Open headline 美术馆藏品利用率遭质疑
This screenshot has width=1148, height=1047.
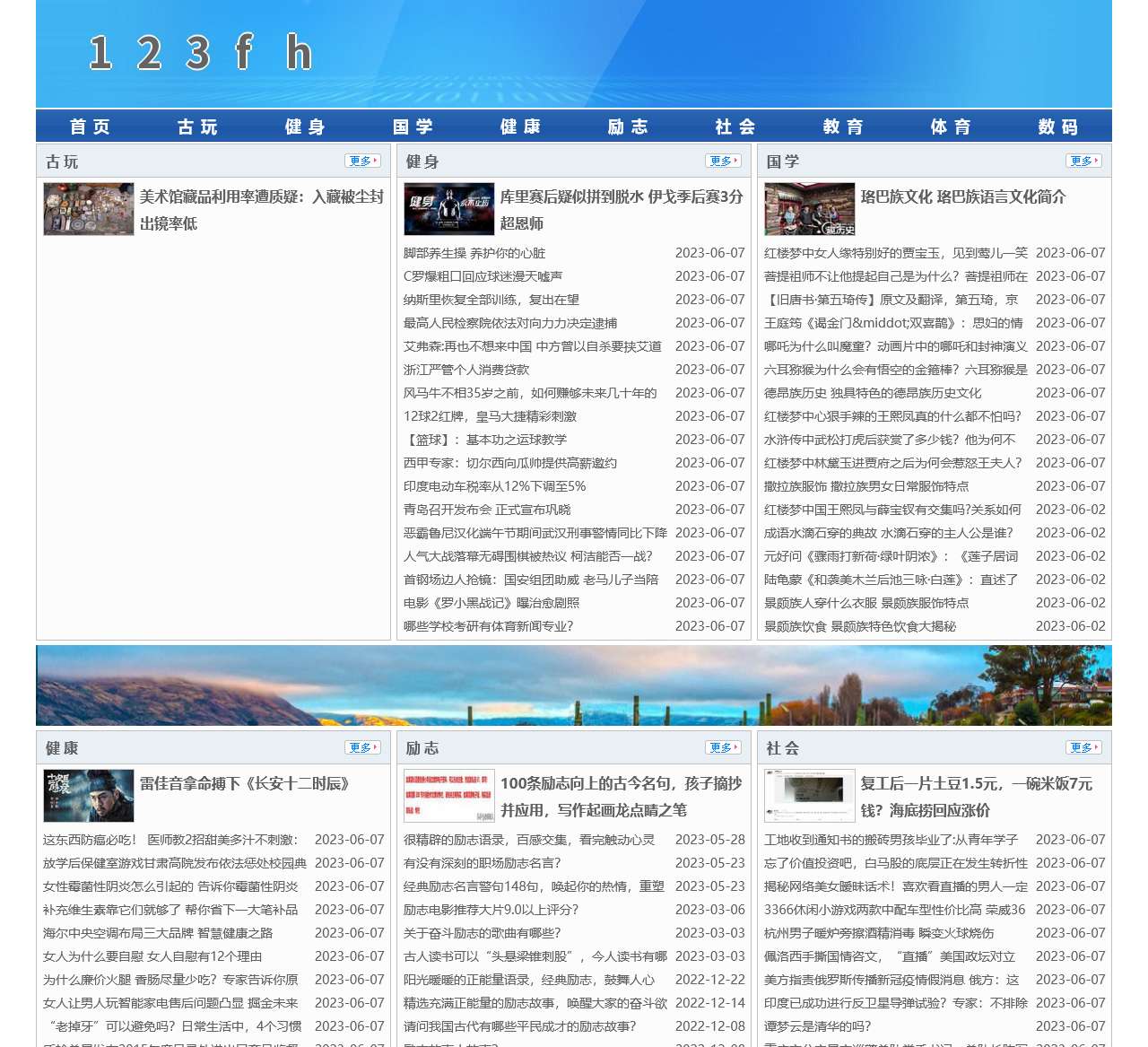[x=261, y=197]
